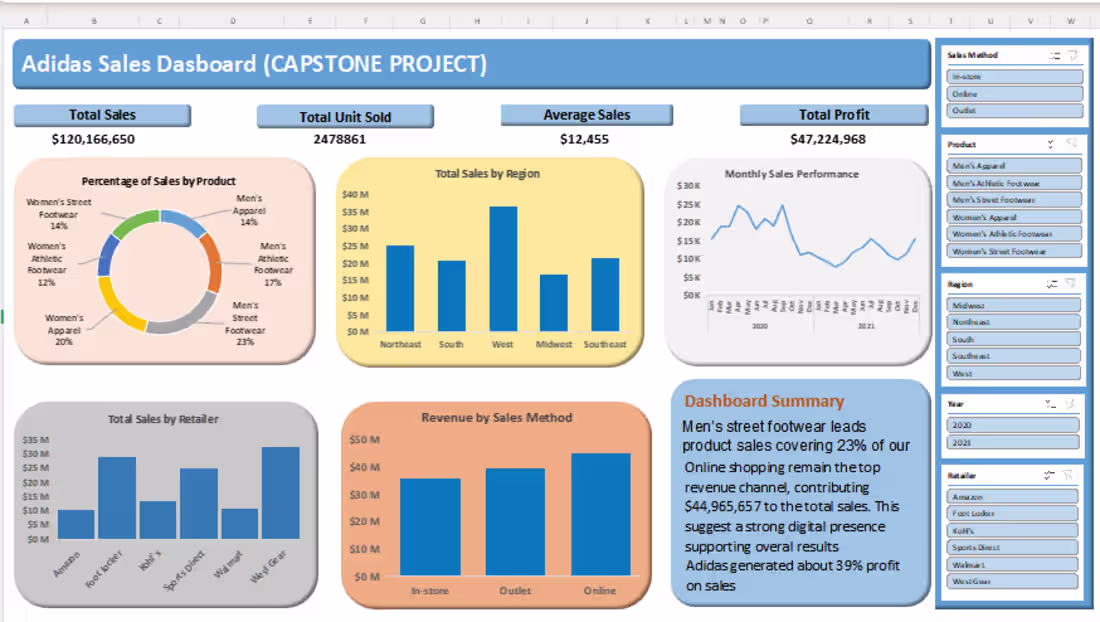Screen dimensions: 1100x622
Task: Select Women's Athletic Footwear slicer item
Action: tap(1013, 234)
